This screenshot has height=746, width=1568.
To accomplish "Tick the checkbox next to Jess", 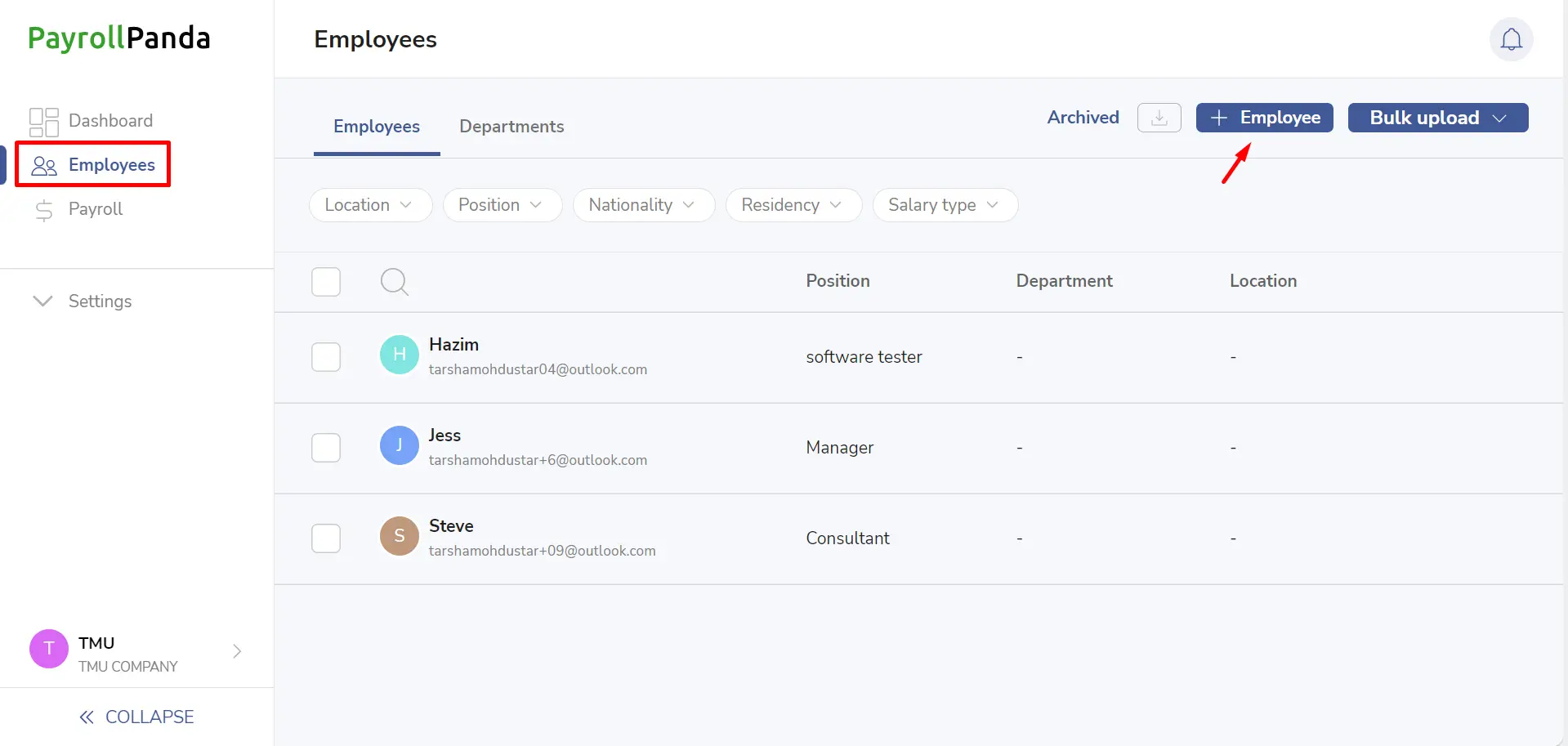I will (x=326, y=448).
